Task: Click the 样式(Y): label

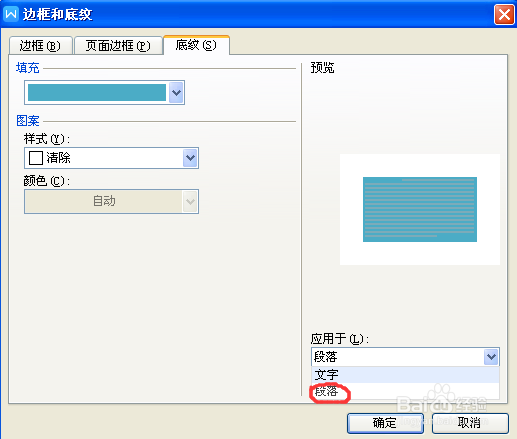Action: (x=47, y=139)
